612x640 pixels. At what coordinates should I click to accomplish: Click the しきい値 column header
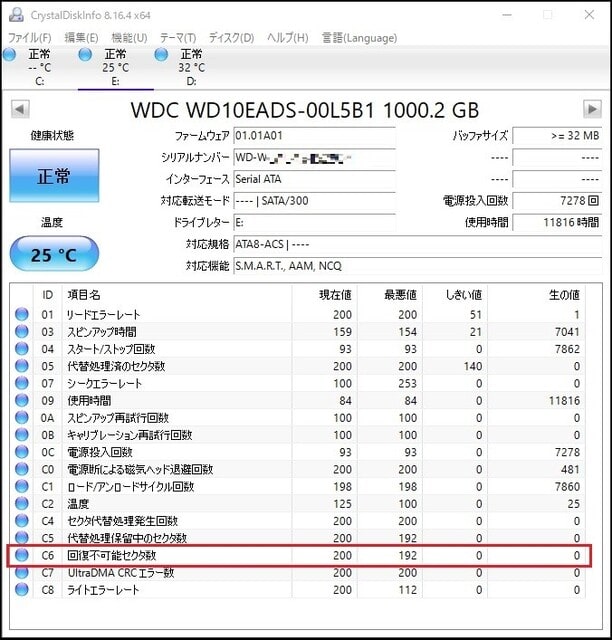(455, 295)
